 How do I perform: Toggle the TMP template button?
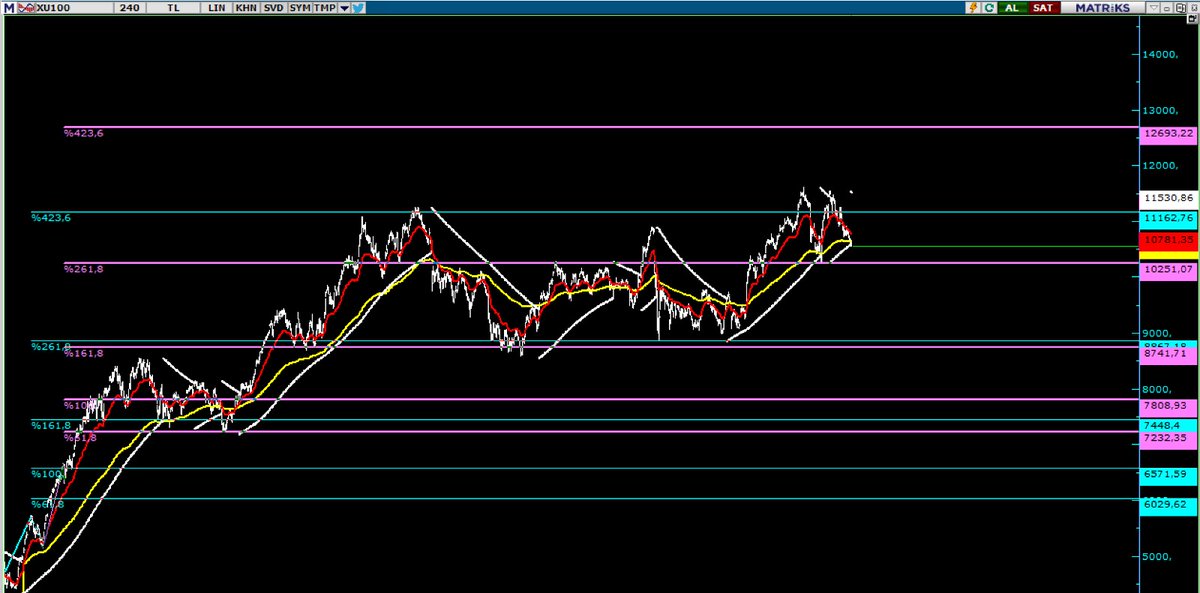325,7
